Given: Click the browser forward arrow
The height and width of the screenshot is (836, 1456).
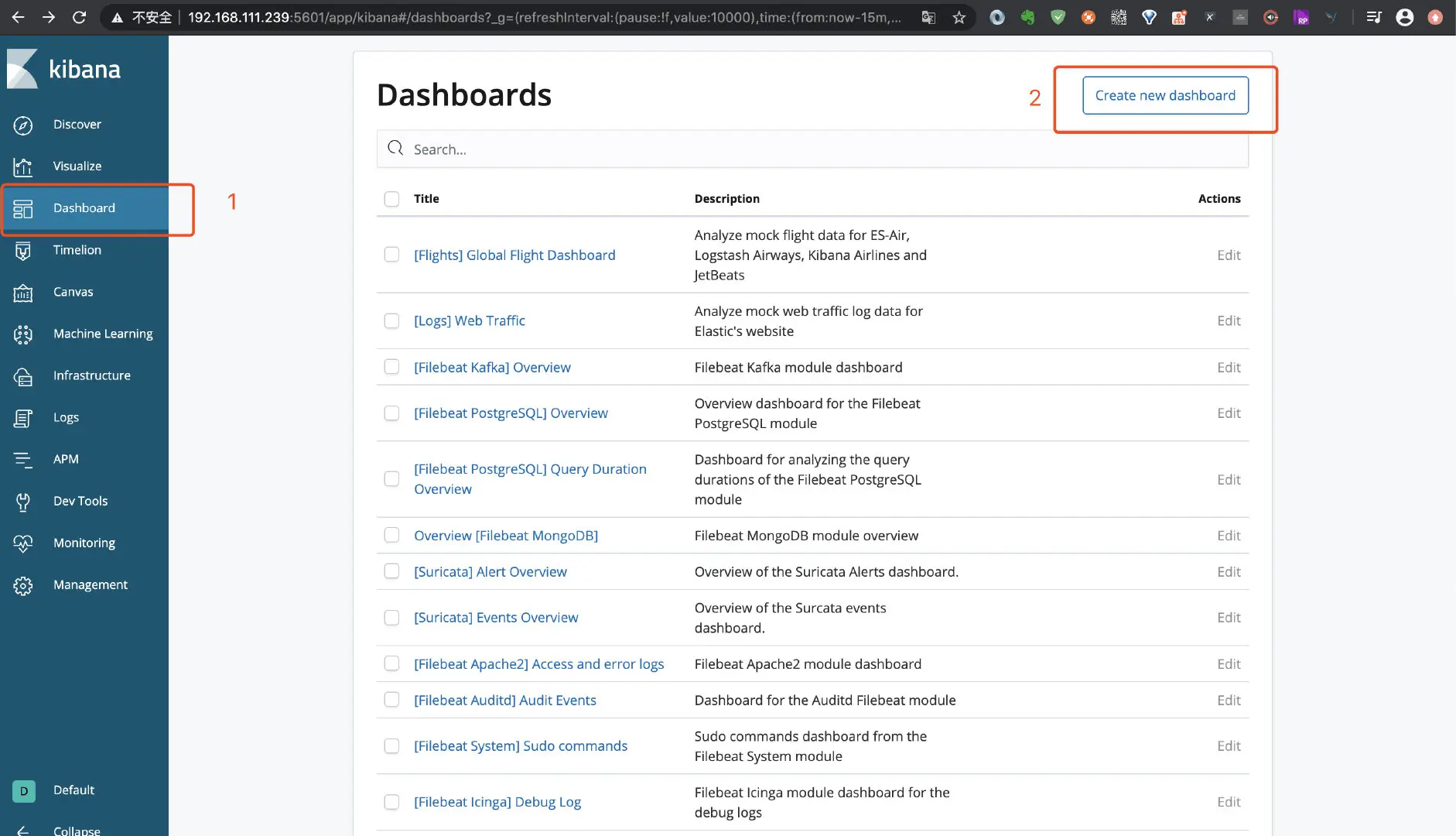Looking at the screenshot, I should tap(48, 17).
